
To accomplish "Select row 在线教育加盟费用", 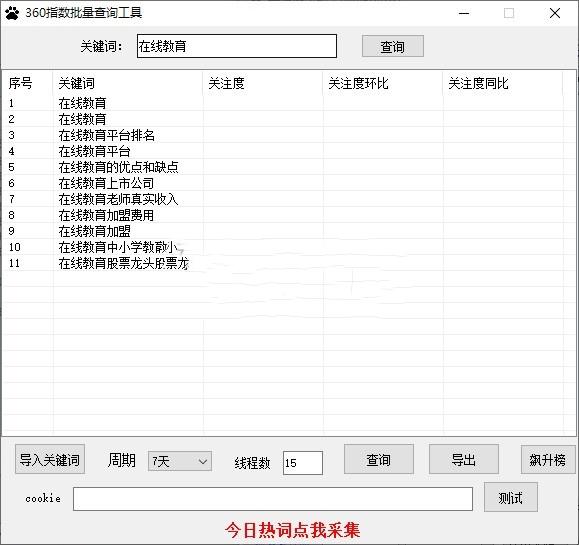I will pos(283,215).
